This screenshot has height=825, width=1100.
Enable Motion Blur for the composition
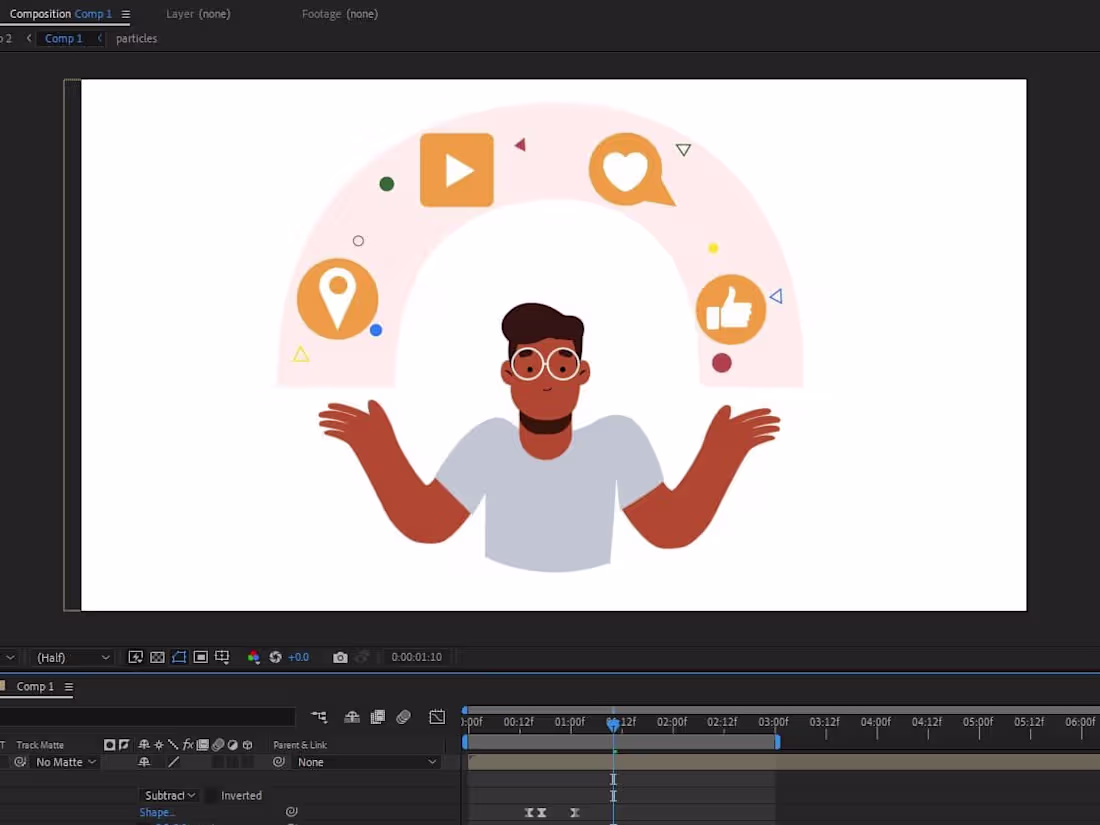pos(404,717)
